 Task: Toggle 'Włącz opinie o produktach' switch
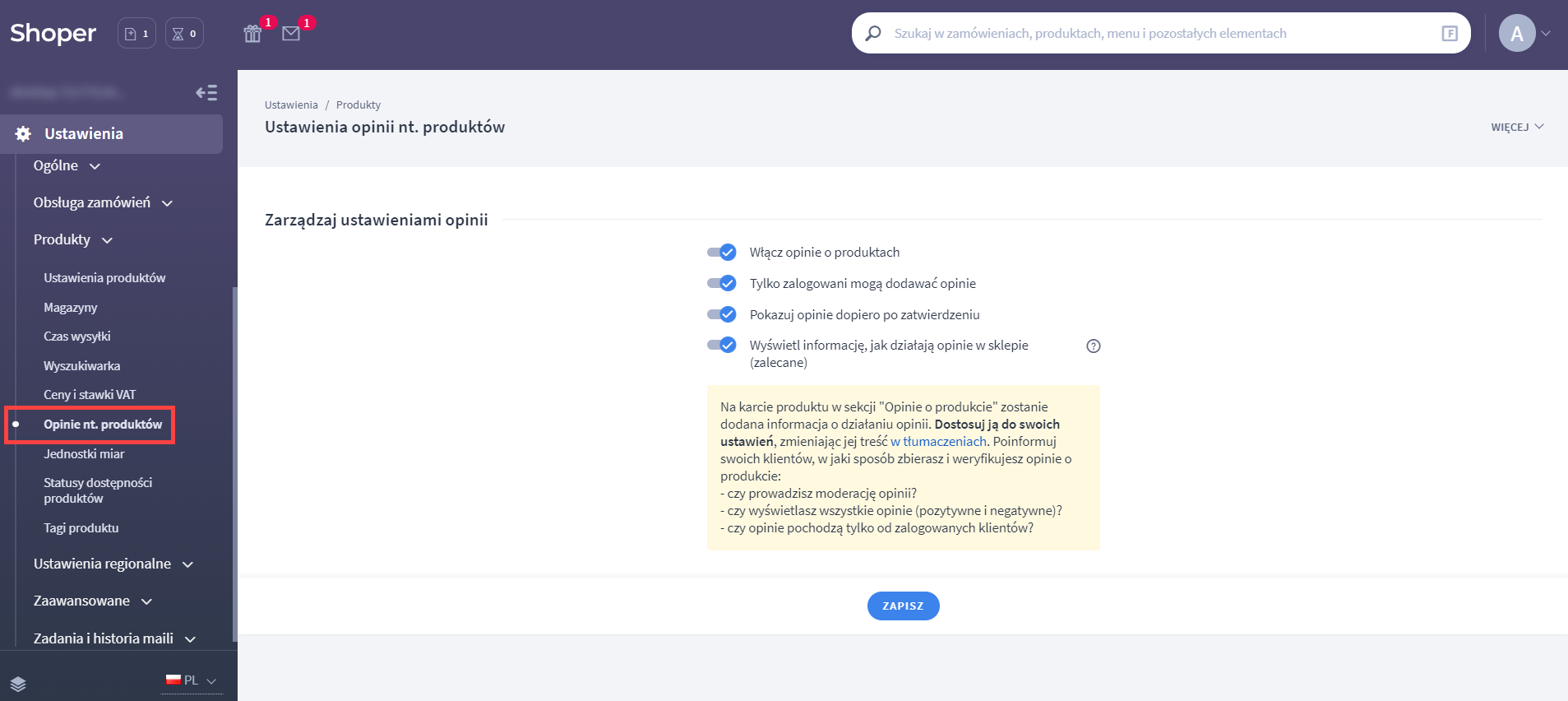click(x=721, y=253)
